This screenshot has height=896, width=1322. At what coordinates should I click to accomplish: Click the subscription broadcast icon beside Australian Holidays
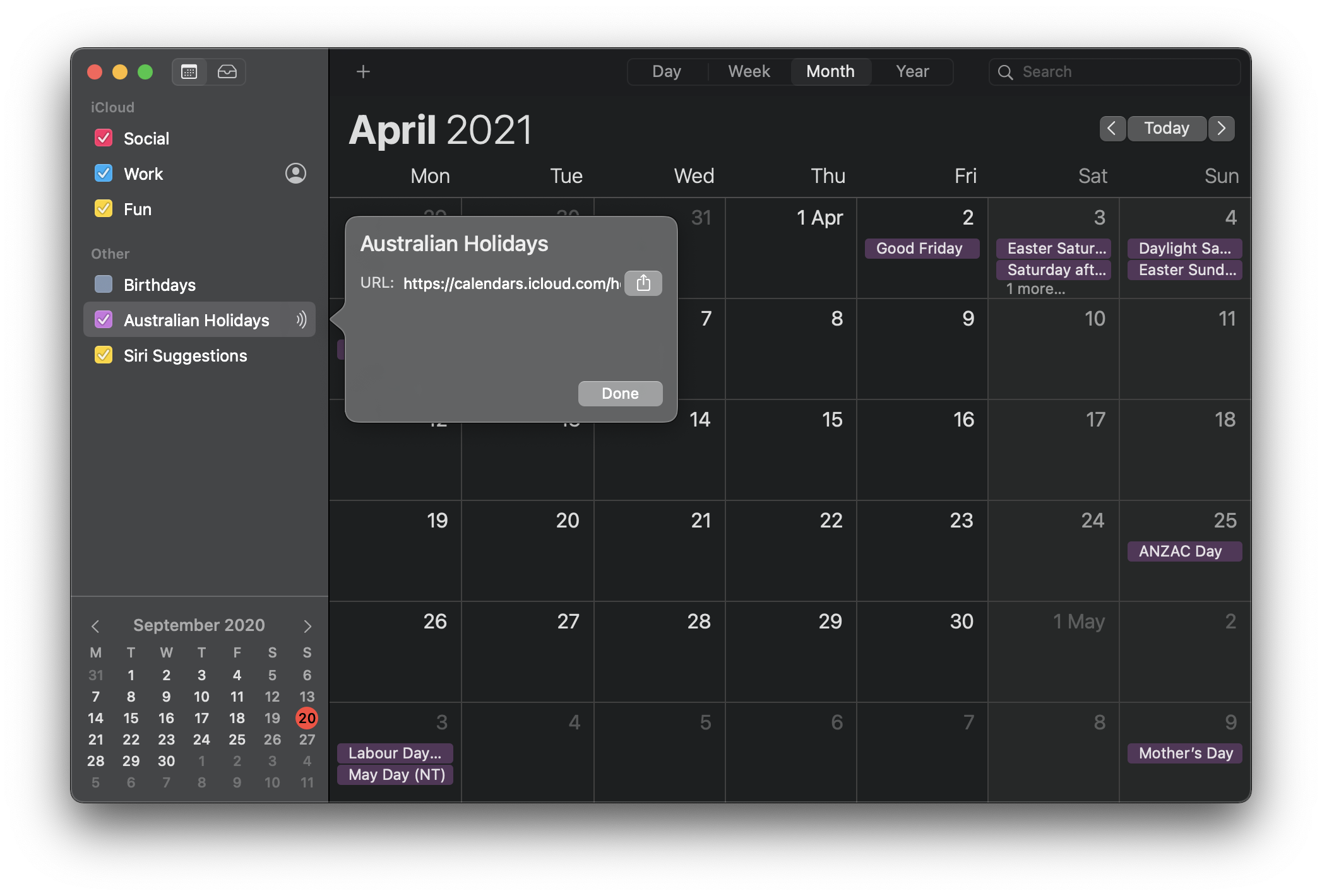[x=301, y=319]
